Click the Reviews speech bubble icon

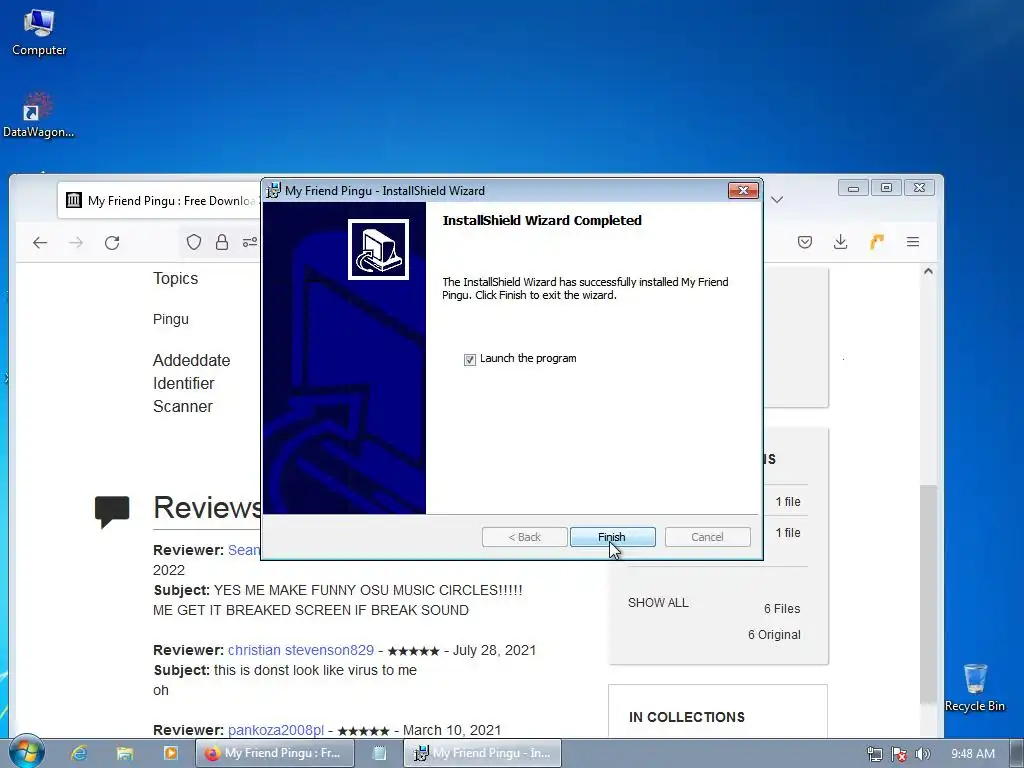112,512
